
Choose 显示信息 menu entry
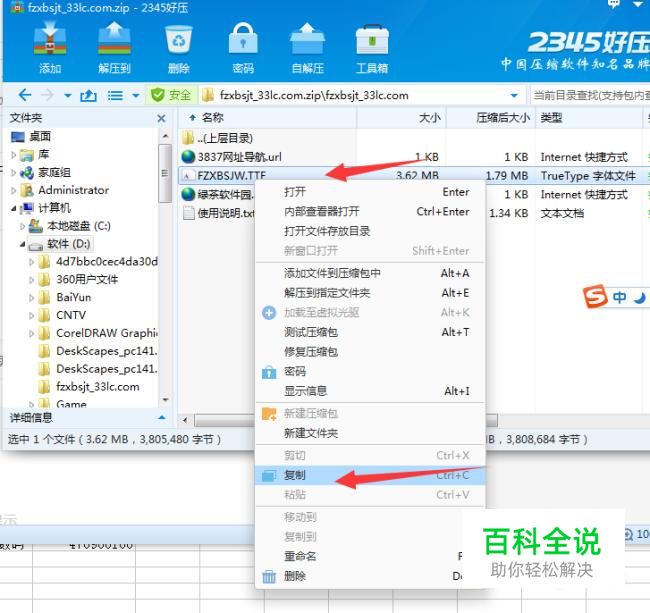click(x=370, y=391)
